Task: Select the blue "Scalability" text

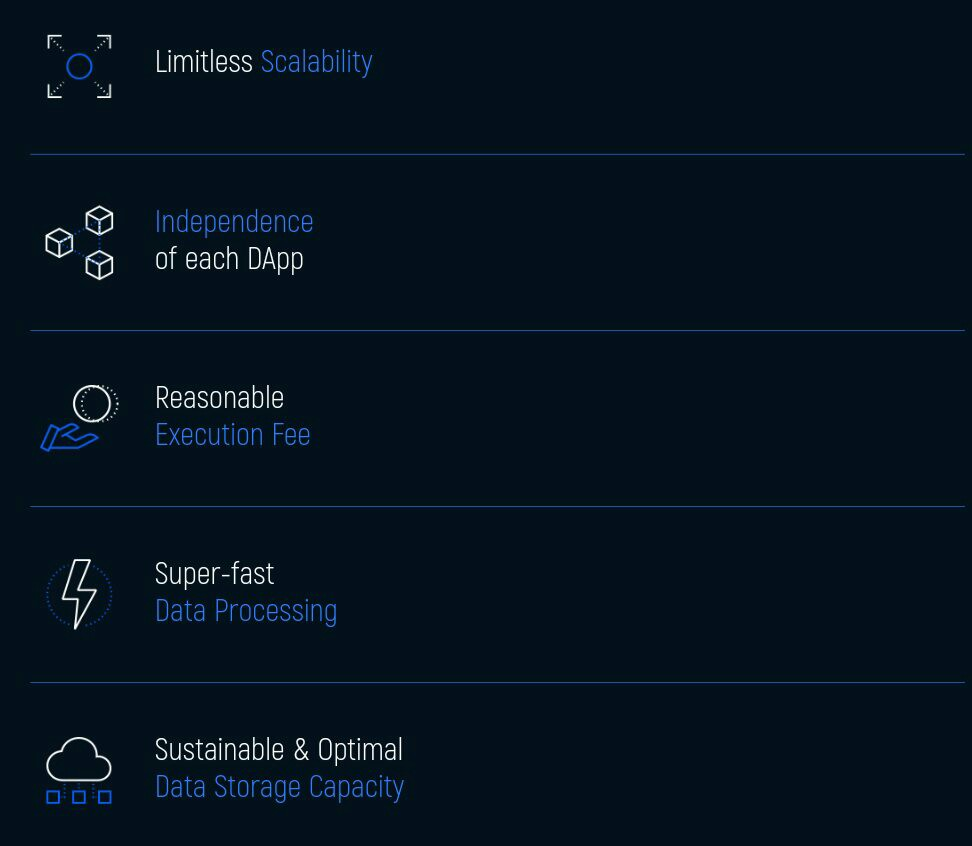Action: (316, 62)
